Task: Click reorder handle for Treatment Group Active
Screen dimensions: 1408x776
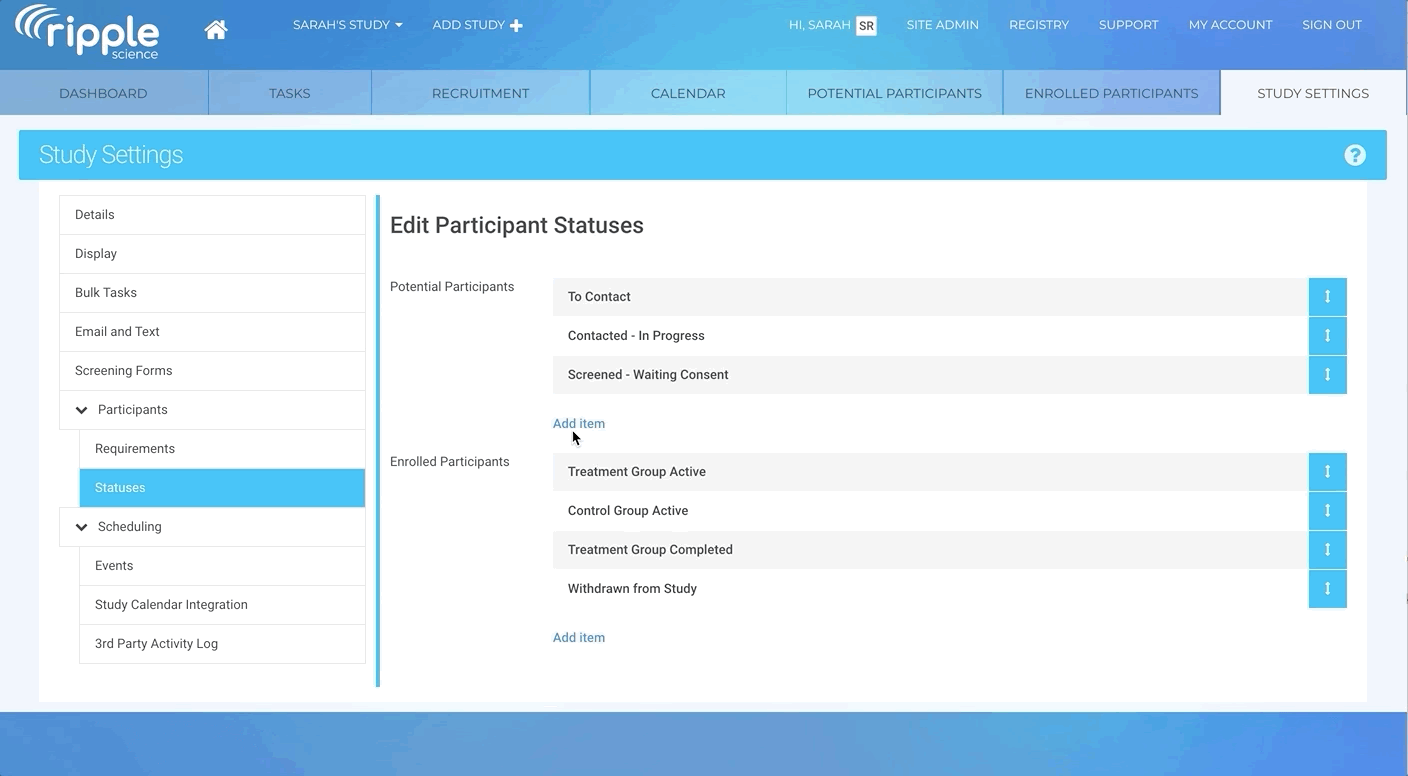Action: pos(1327,472)
